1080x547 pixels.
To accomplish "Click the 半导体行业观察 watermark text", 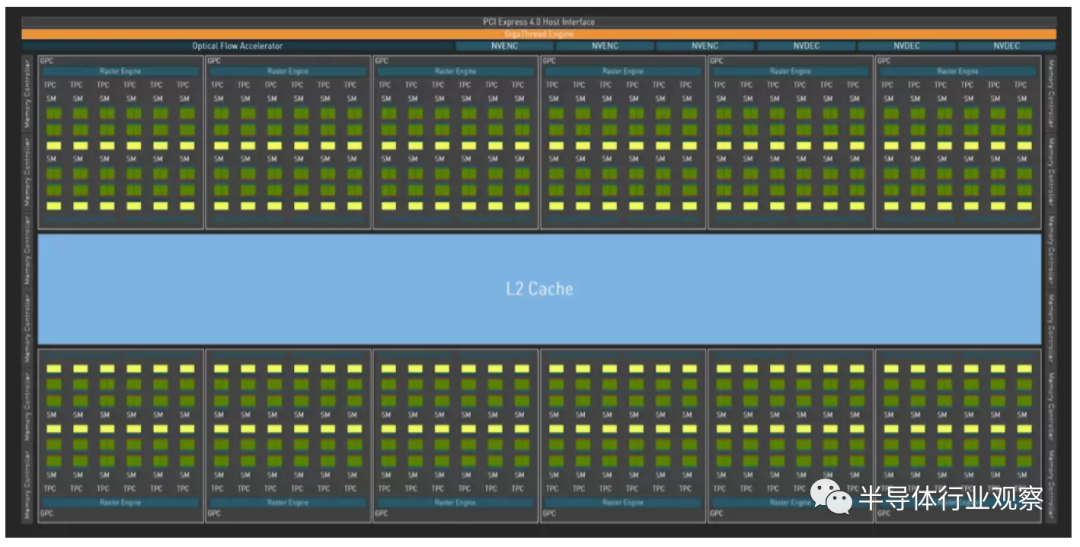I will pos(951,499).
